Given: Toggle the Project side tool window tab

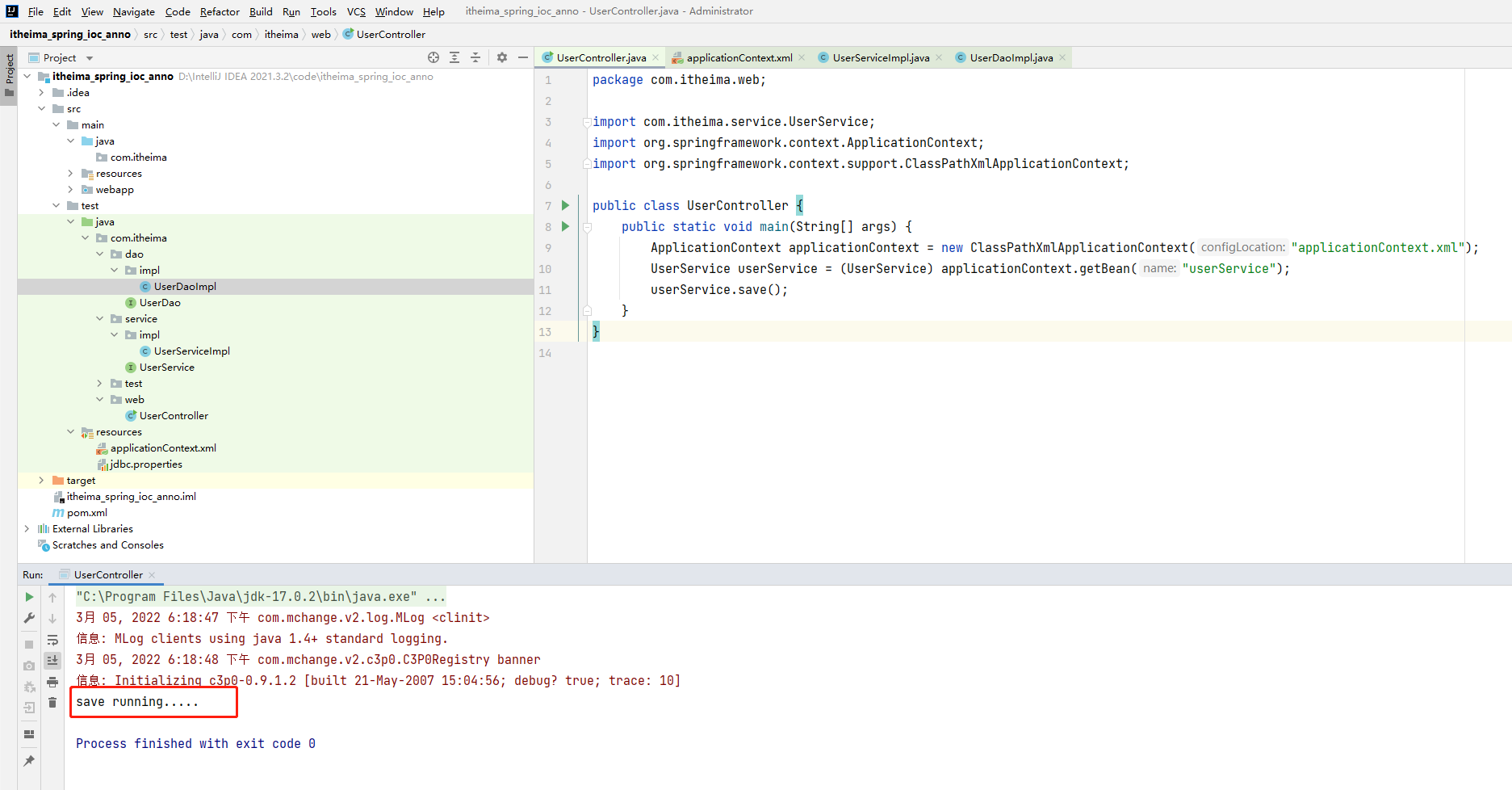Looking at the screenshot, I should click(x=9, y=75).
